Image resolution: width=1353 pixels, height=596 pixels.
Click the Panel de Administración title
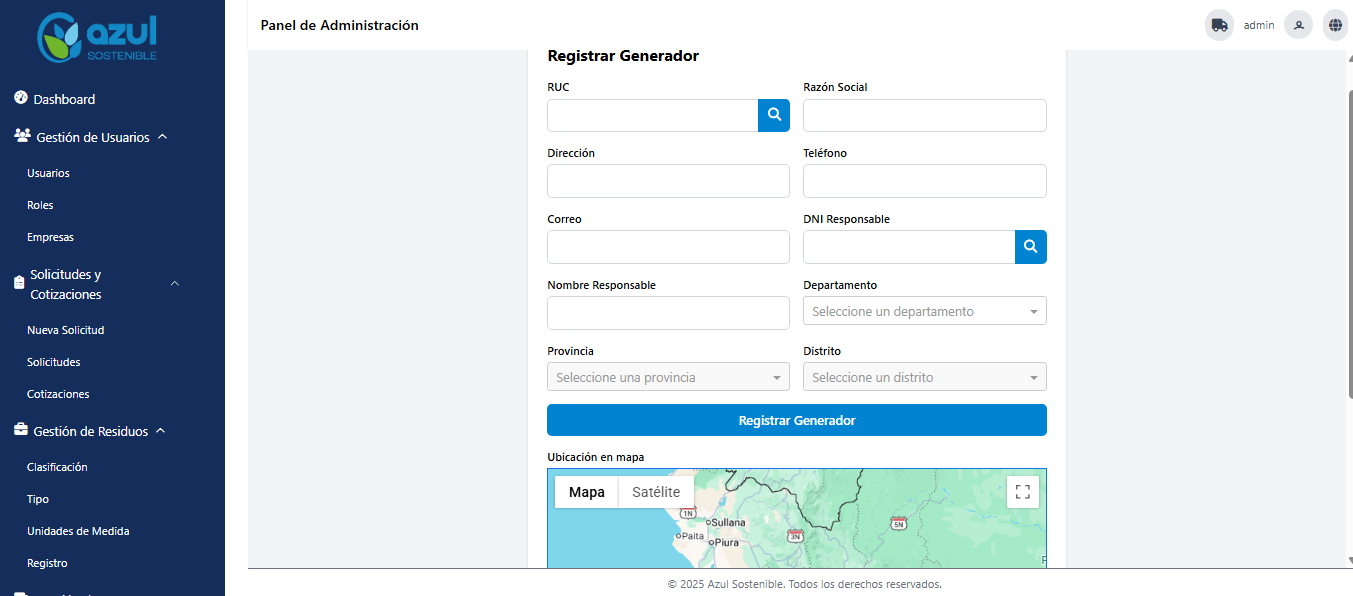[x=339, y=25]
